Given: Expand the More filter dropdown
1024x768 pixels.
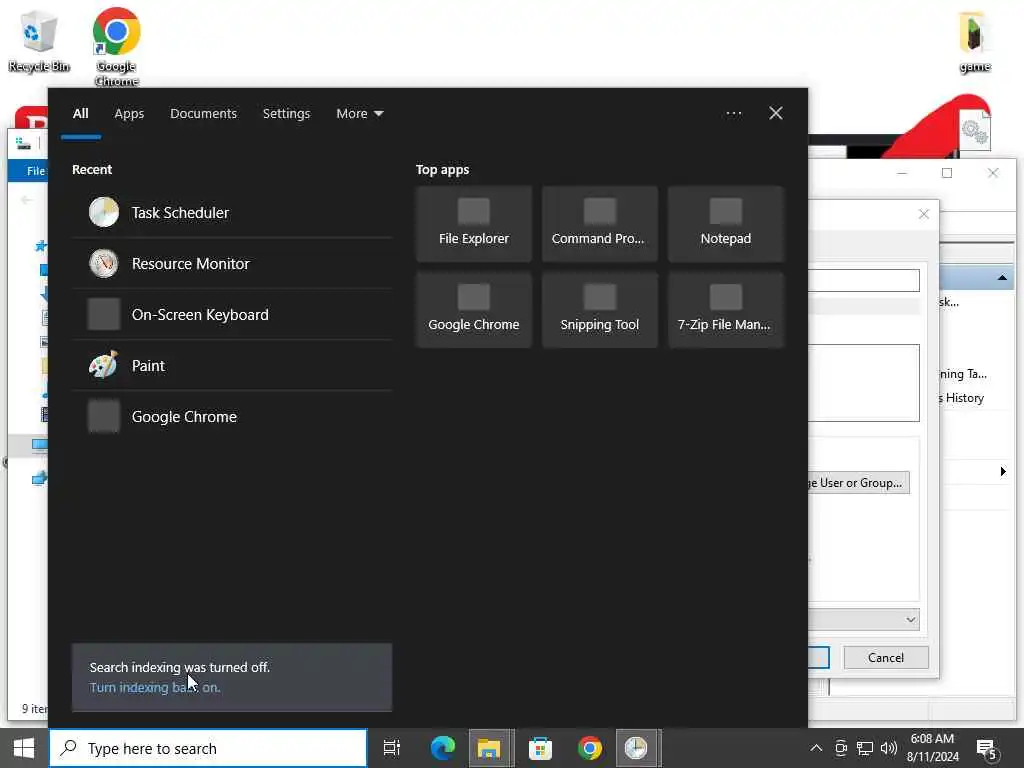Looking at the screenshot, I should coord(359,114).
